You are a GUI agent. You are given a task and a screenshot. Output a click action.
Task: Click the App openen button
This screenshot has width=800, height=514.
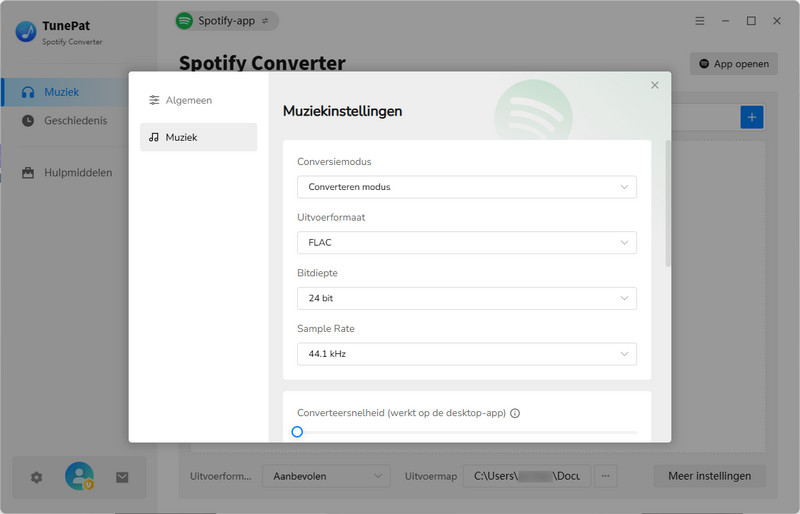734,64
